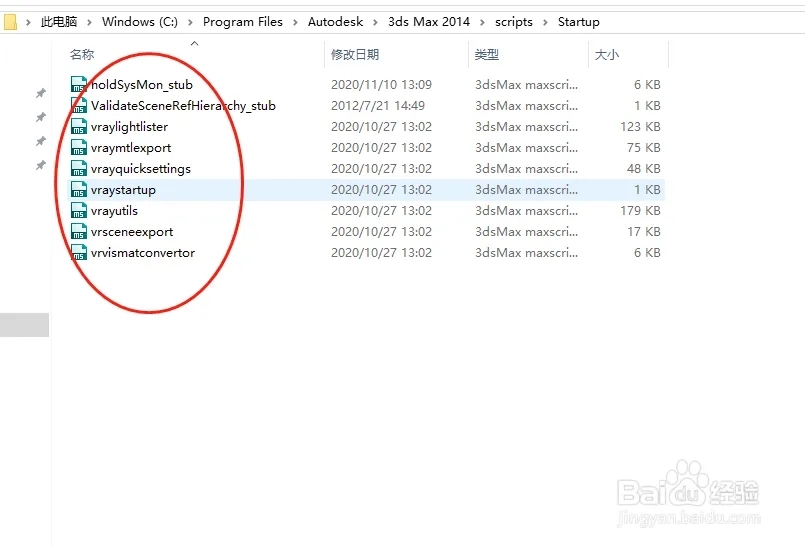Click type cell of vraystartup row
The width and height of the screenshot is (805, 546).
pyautogui.click(x=526, y=190)
